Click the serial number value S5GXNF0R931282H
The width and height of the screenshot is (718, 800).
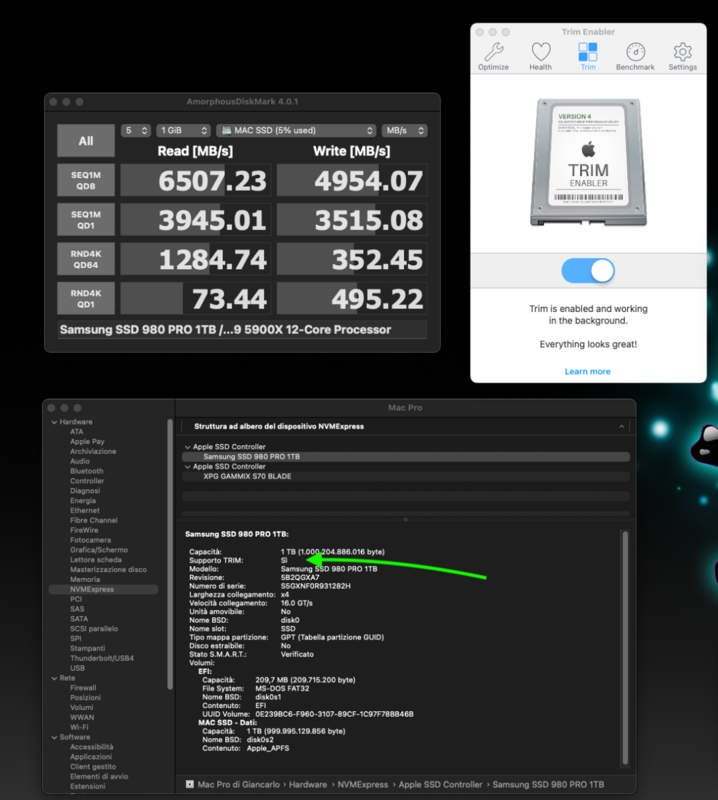315,586
